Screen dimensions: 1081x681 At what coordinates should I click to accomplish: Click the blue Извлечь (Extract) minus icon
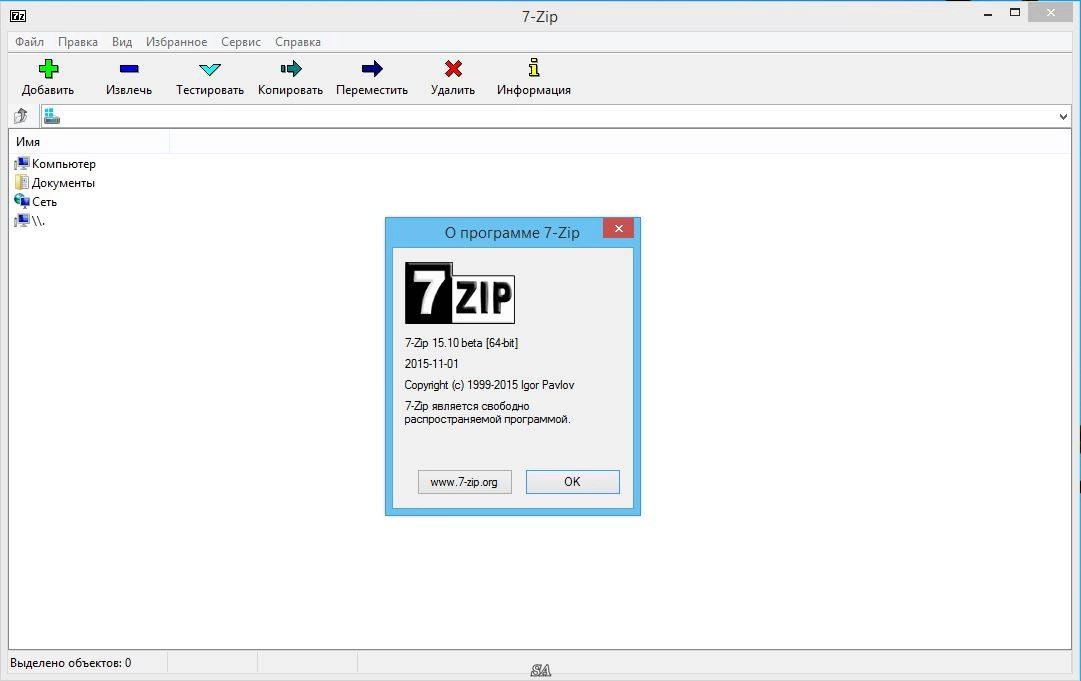(x=129, y=68)
